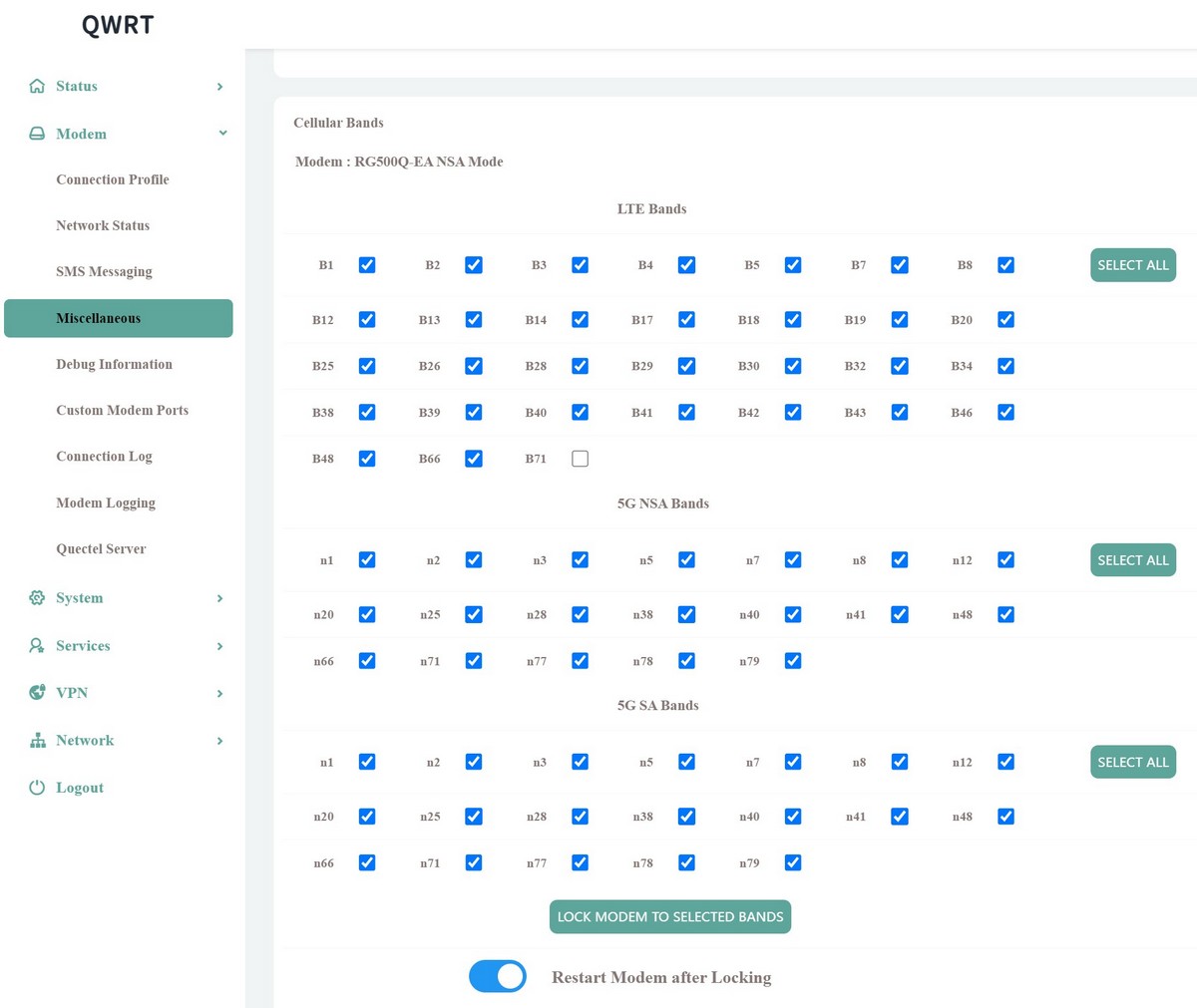Collapse the Modem section chevron
This screenshot has width=1197, height=1008.
[x=222, y=134]
